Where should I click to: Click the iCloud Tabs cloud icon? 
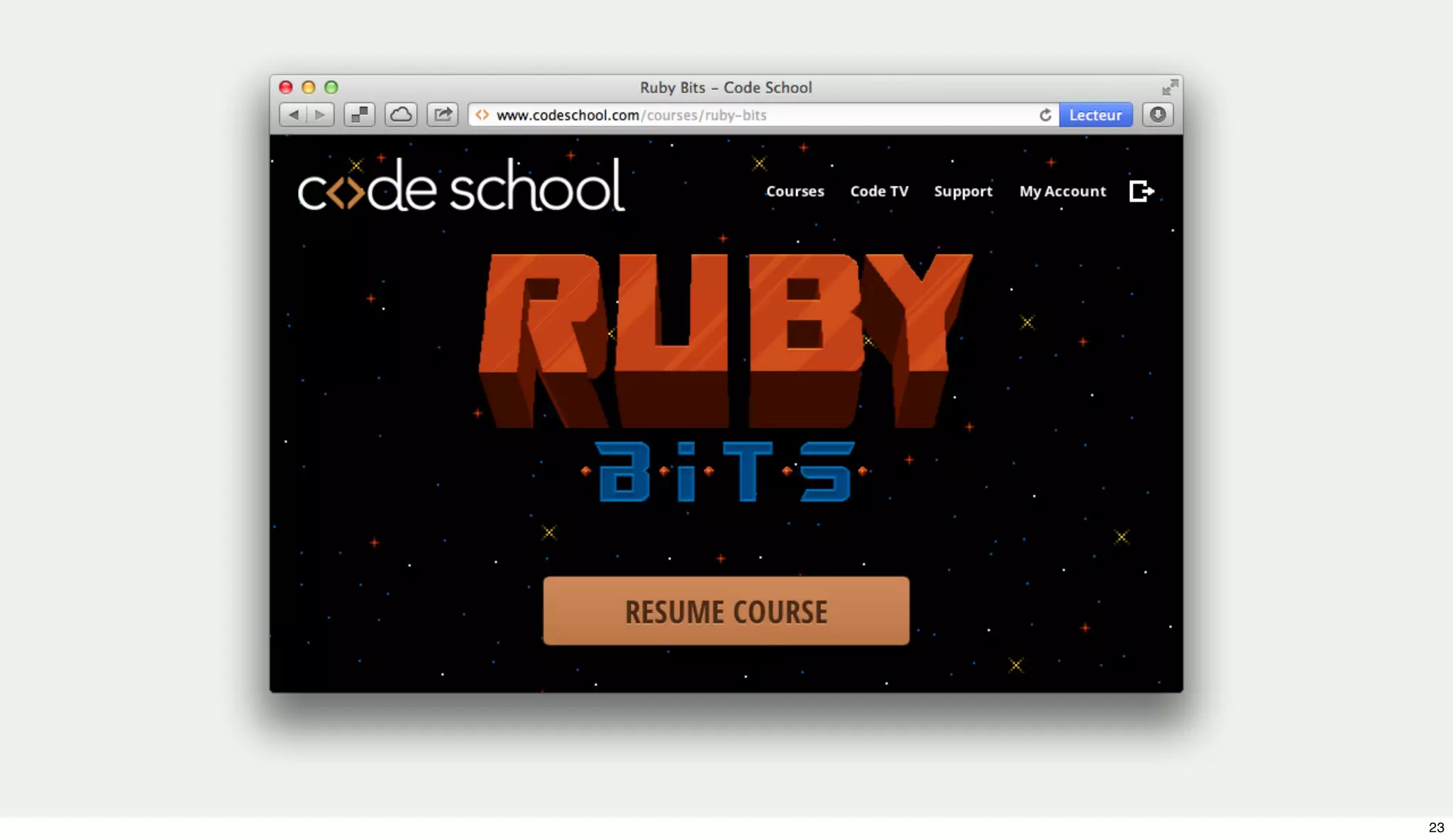(401, 115)
